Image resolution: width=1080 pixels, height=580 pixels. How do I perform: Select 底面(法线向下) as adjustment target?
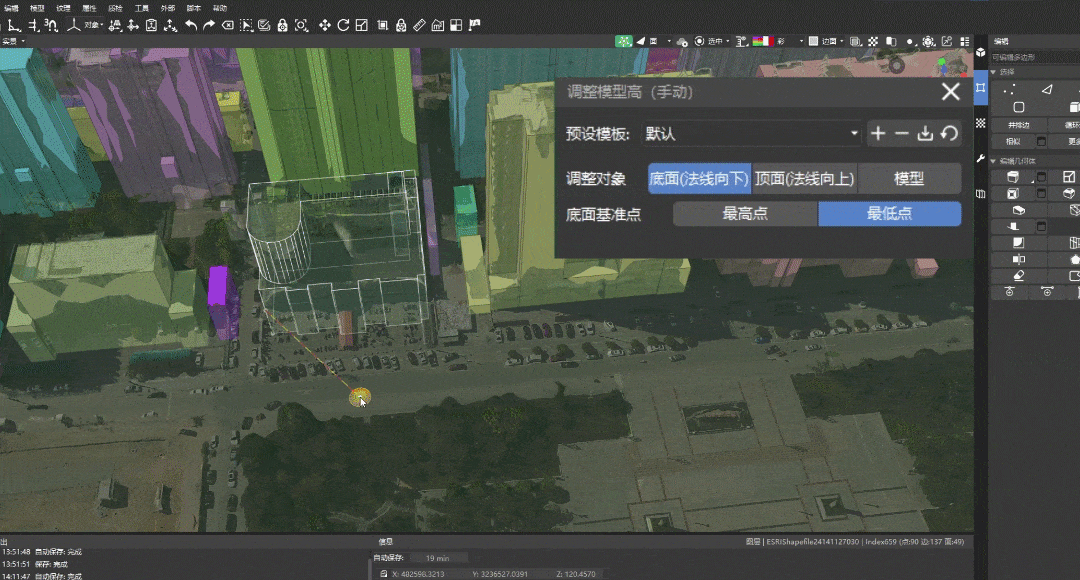(x=699, y=179)
